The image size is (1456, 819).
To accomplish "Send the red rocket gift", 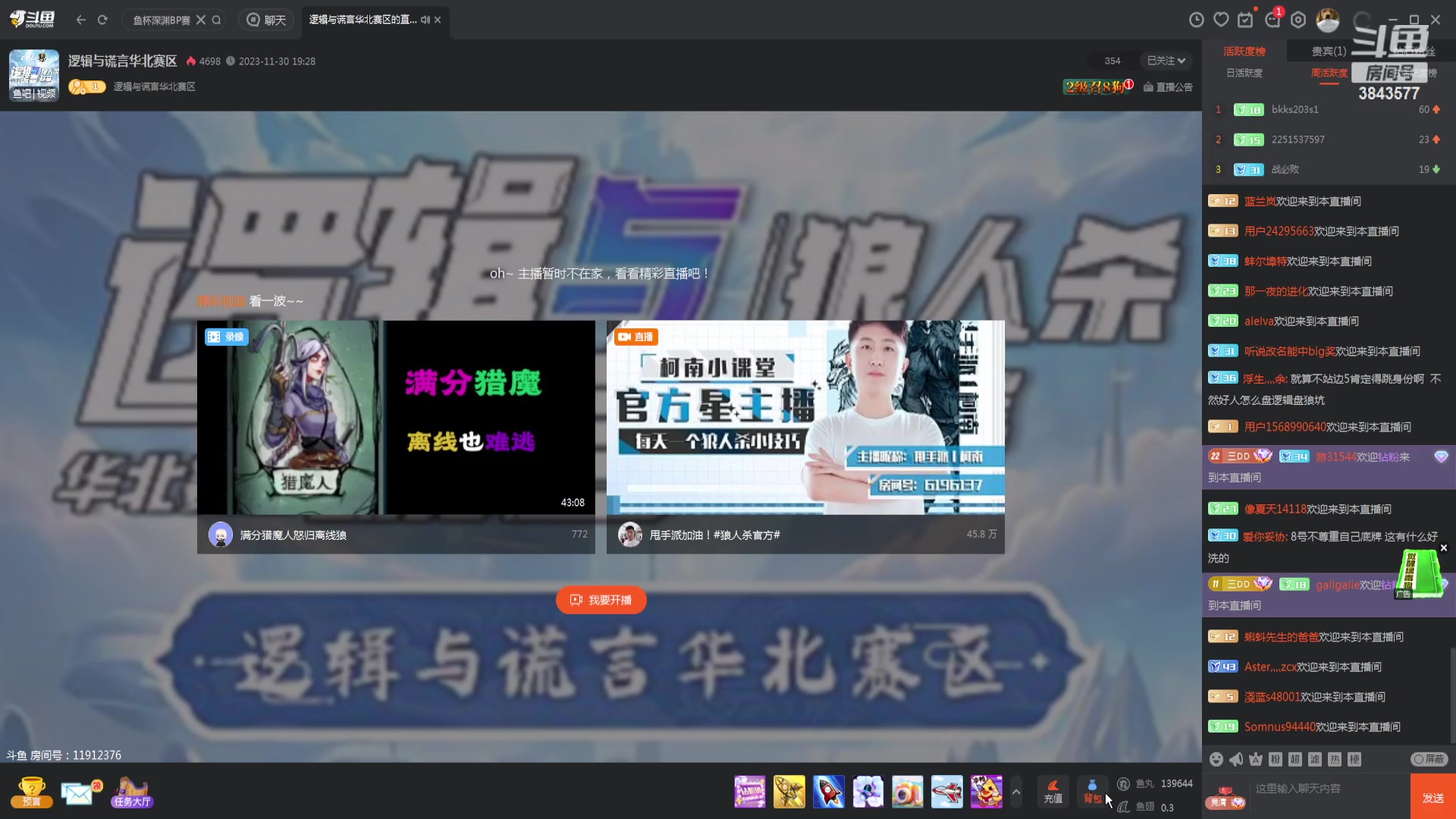I will [828, 792].
